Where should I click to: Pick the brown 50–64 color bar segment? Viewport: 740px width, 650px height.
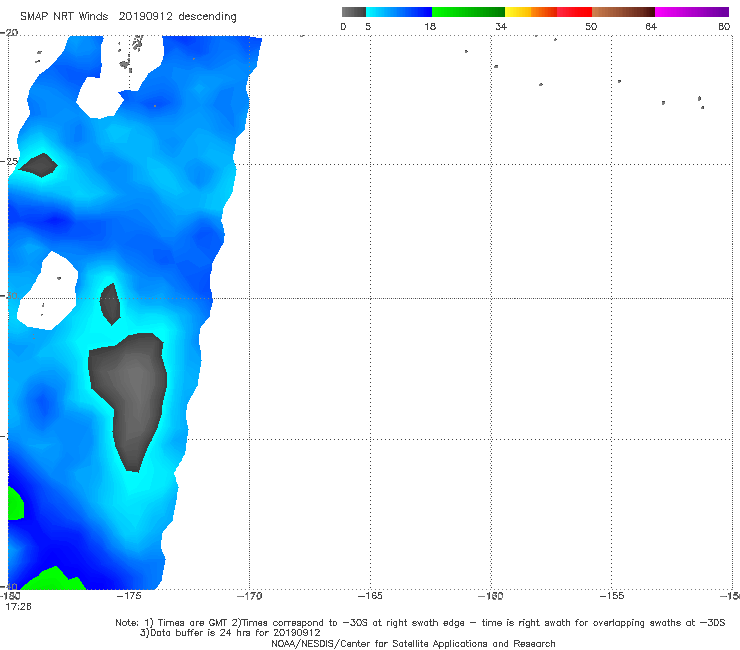tap(623, 12)
